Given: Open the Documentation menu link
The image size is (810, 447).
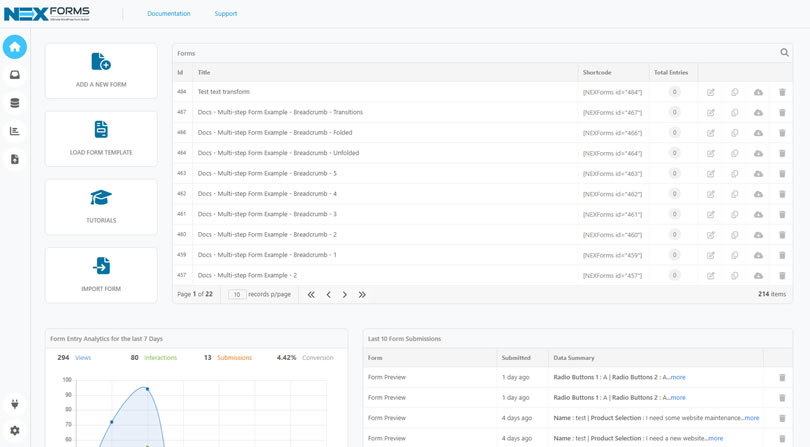Looking at the screenshot, I should (168, 13).
